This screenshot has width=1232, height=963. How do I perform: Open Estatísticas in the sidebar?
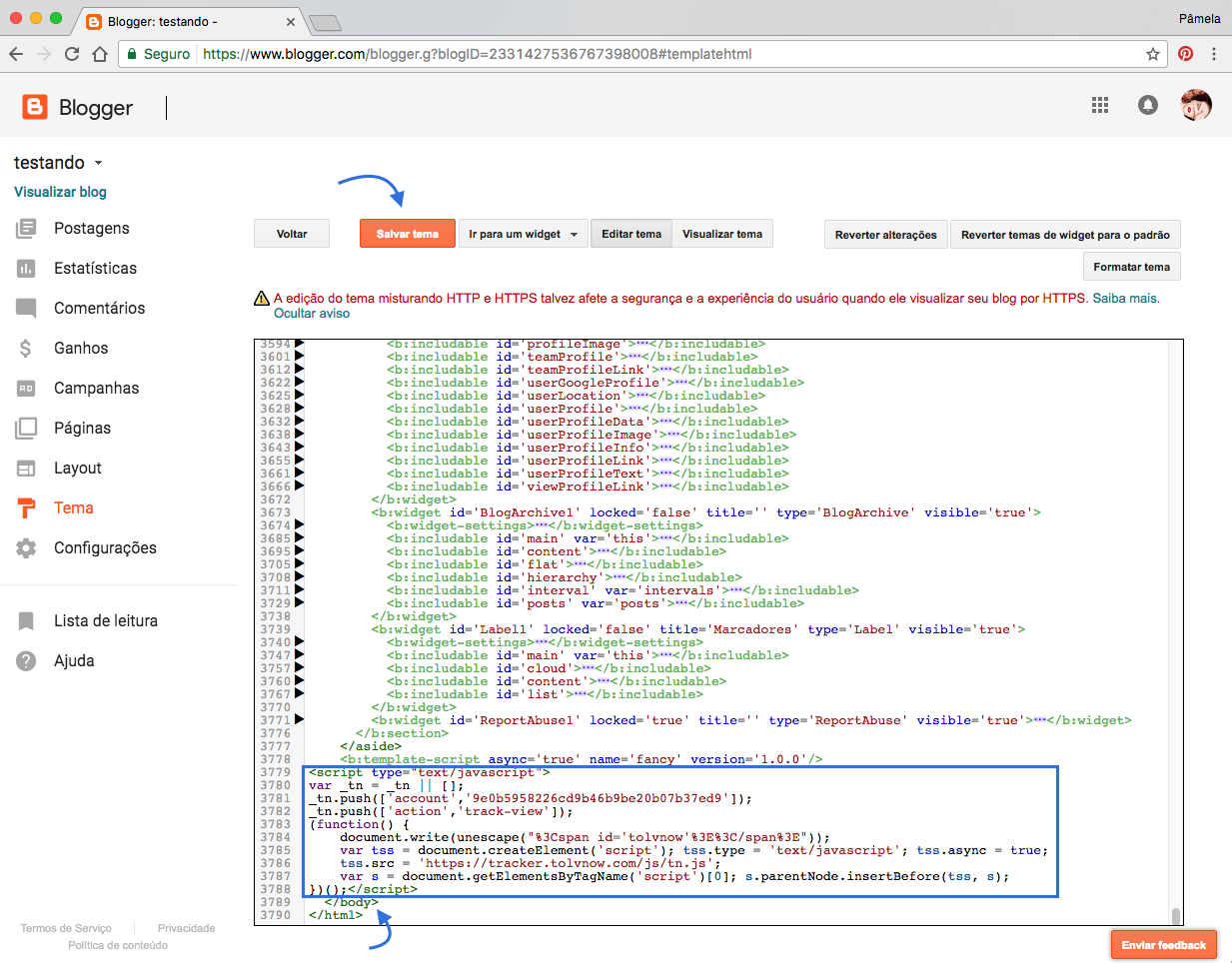pos(96,269)
